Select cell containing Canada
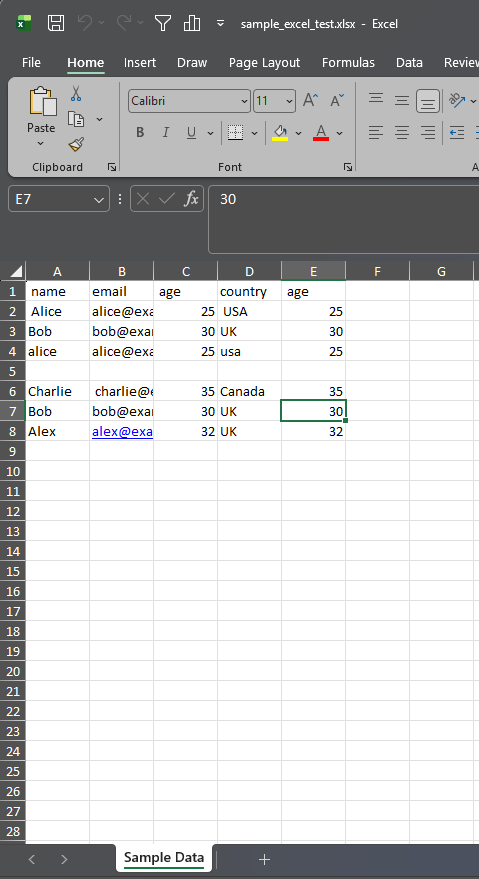 (249, 391)
